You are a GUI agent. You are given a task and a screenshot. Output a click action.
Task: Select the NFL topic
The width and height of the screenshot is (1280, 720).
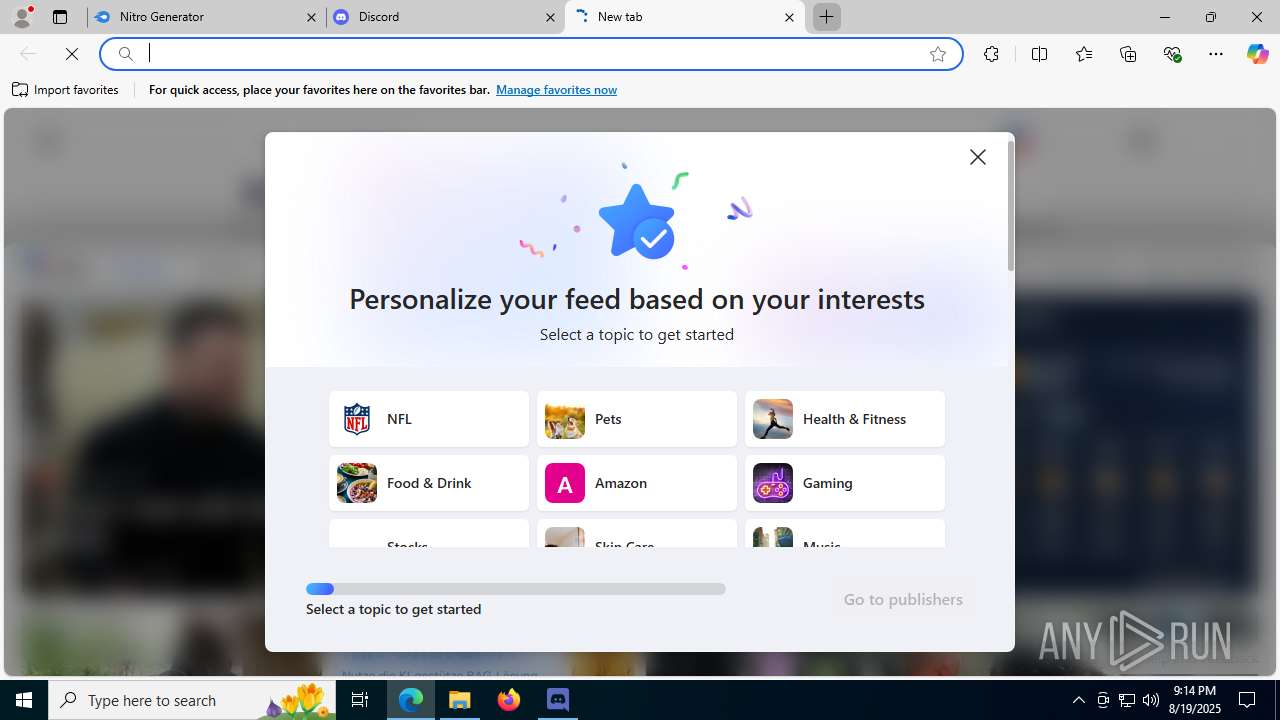pos(429,419)
